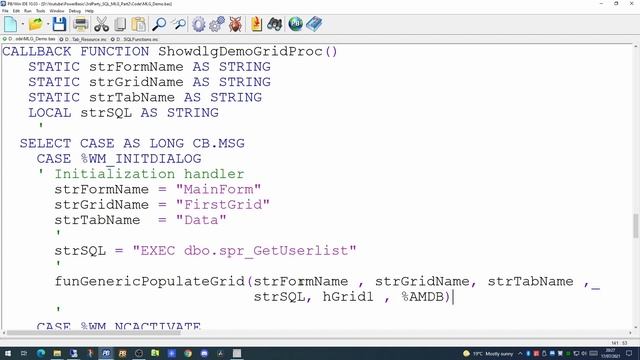
Task: Click the scroll down arrow of editor
Action: pos(636,327)
